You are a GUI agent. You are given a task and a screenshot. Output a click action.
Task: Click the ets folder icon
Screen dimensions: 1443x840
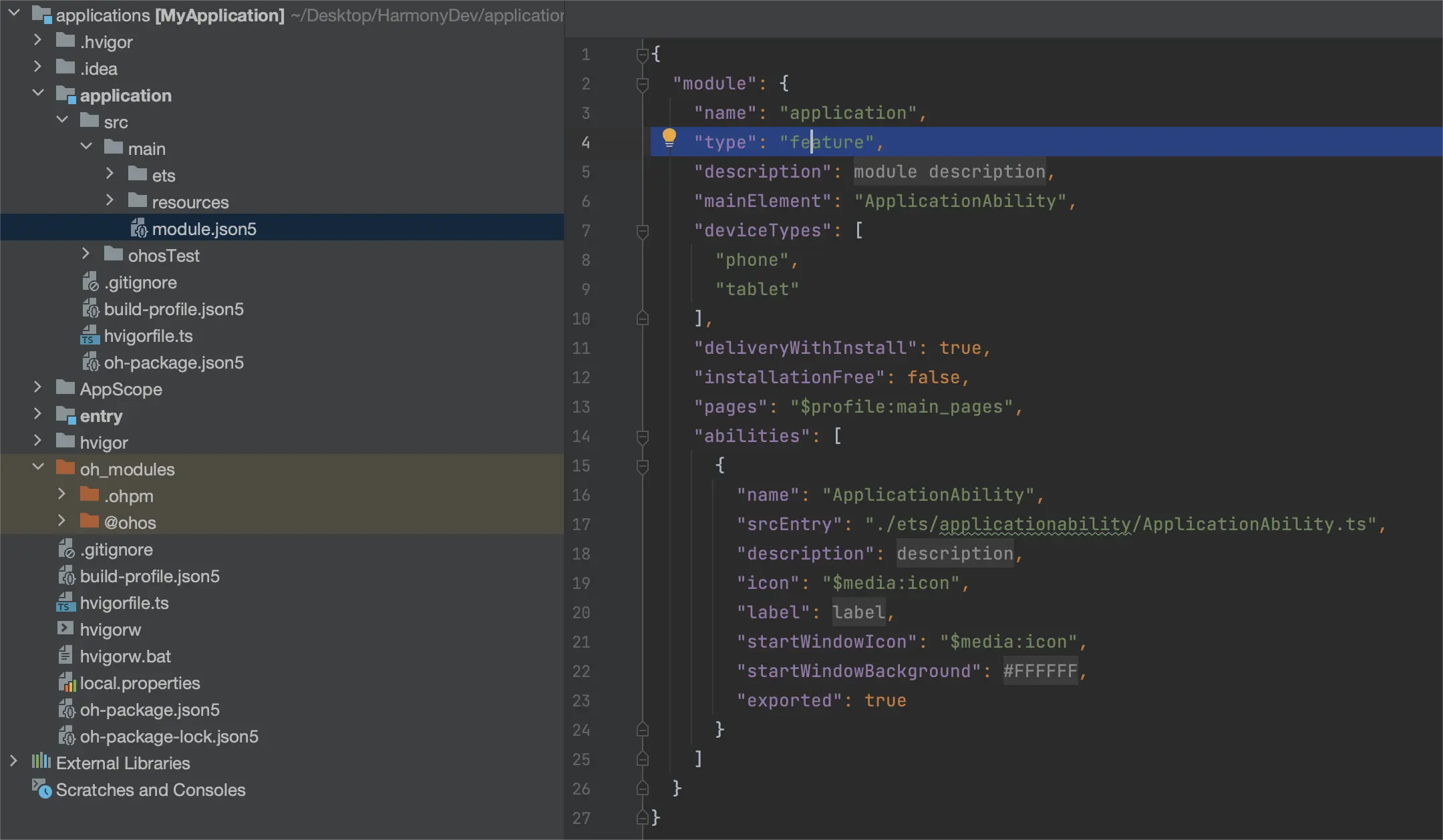point(138,174)
